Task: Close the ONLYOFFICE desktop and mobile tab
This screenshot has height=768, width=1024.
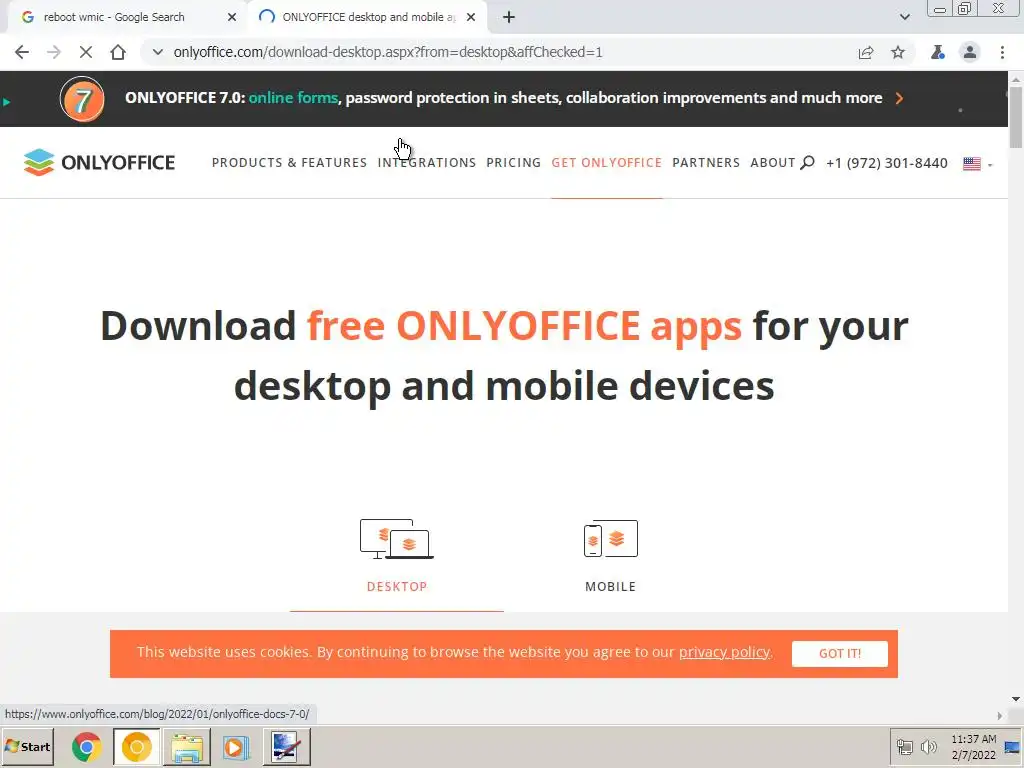Action: [471, 17]
